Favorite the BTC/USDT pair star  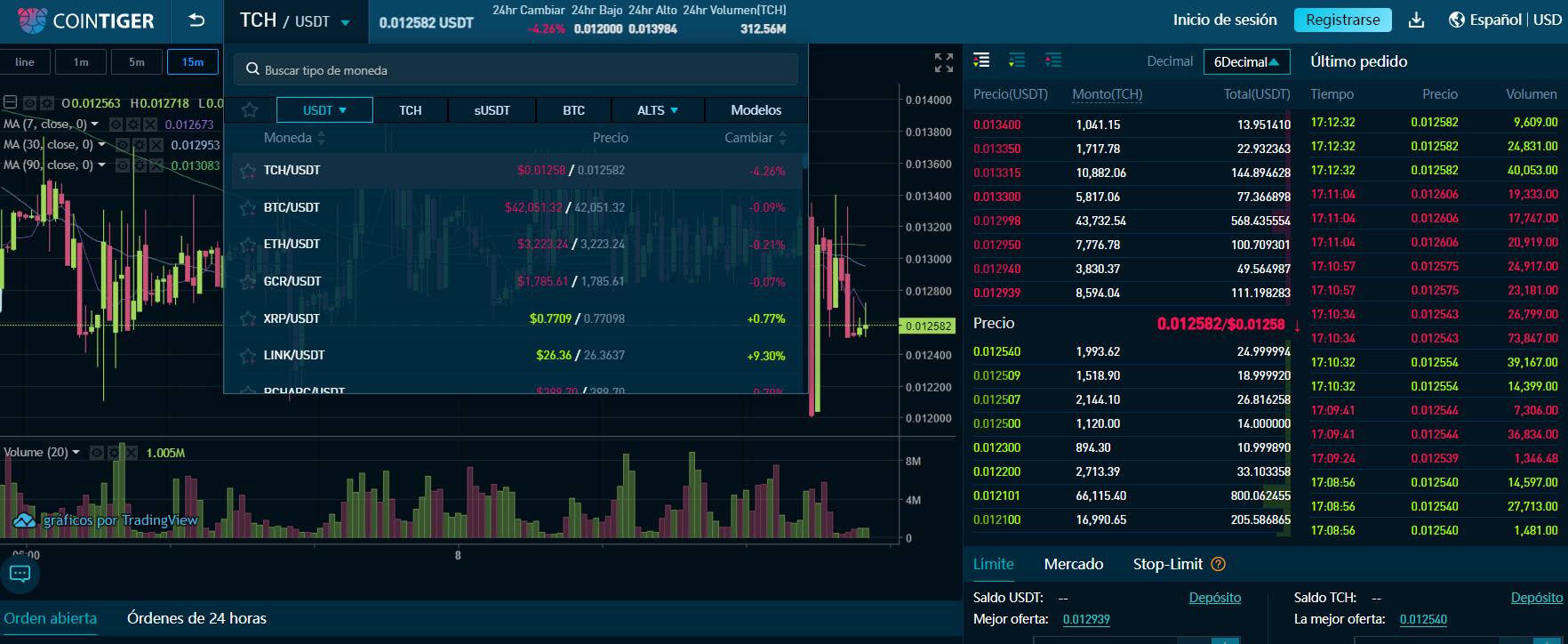click(248, 207)
